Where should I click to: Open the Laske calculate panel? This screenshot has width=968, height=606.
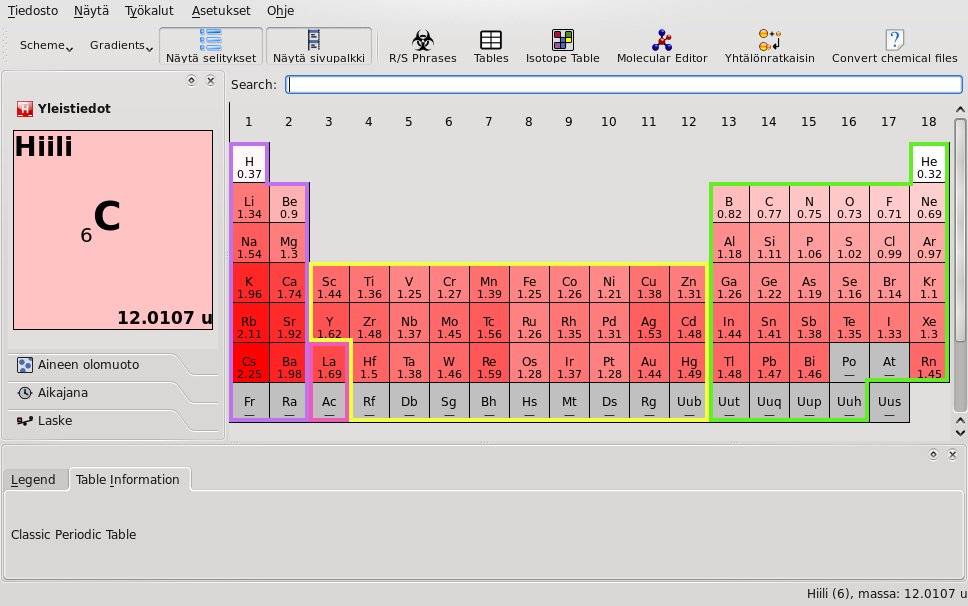click(55, 421)
